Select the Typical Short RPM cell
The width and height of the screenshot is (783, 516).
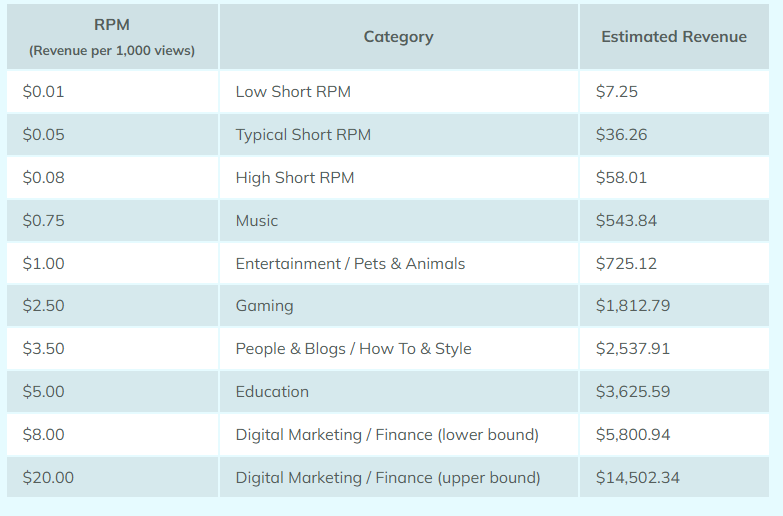click(x=398, y=134)
